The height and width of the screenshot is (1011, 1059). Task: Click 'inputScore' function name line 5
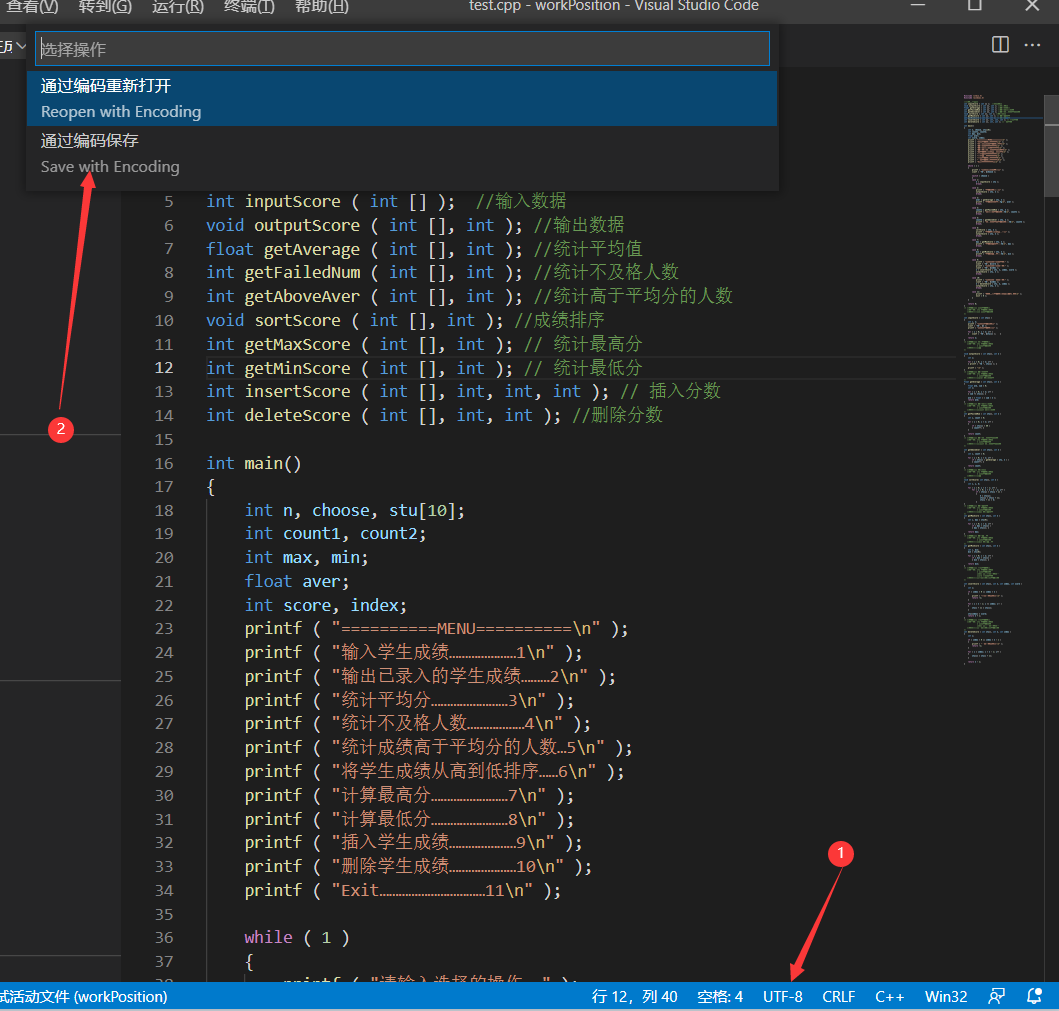pyautogui.click(x=292, y=202)
